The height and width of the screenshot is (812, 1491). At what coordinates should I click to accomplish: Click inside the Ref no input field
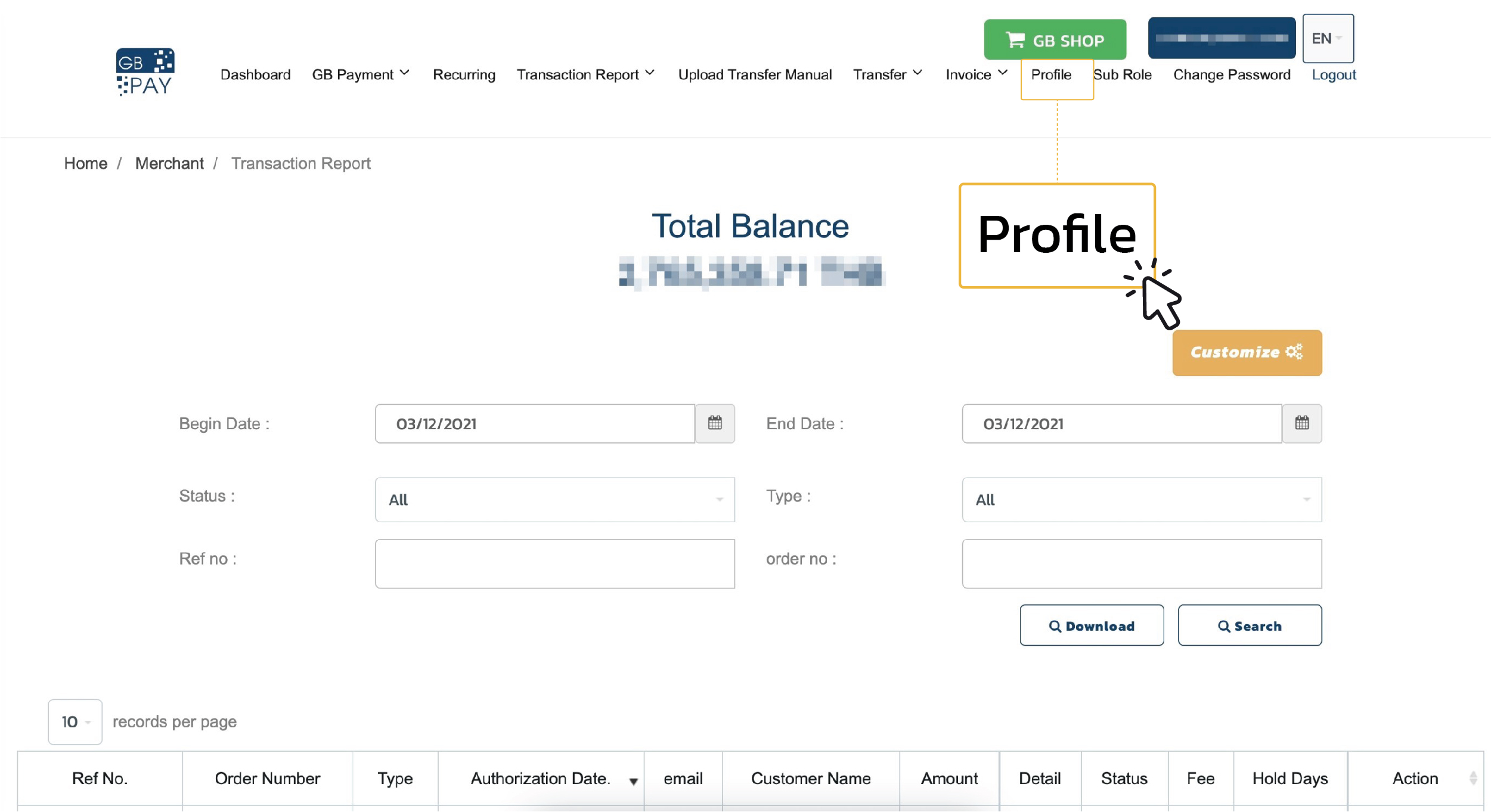[554, 563]
